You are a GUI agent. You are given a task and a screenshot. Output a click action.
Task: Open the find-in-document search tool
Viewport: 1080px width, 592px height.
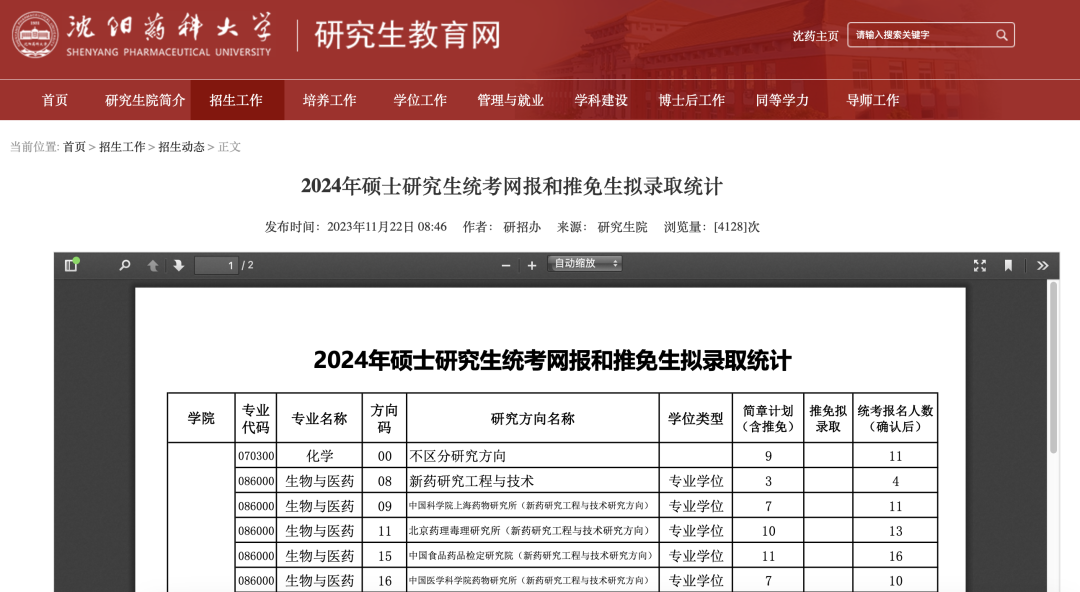click(x=123, y=266)
